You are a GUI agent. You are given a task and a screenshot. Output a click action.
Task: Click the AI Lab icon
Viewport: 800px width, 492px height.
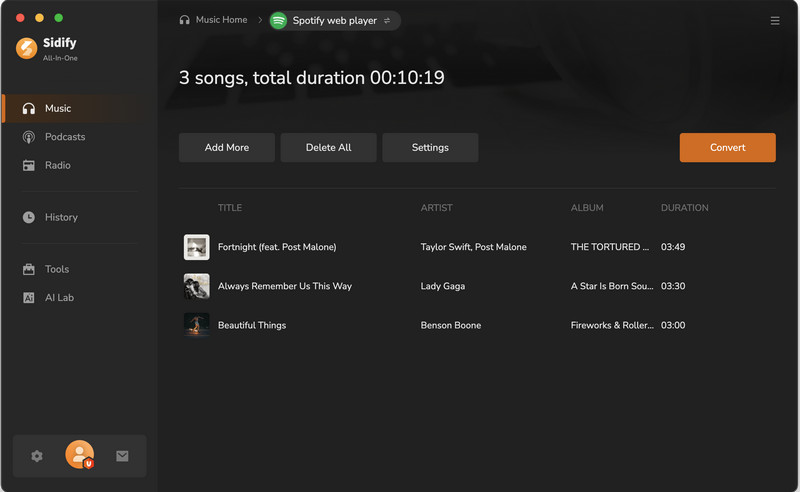click(29, 298)
